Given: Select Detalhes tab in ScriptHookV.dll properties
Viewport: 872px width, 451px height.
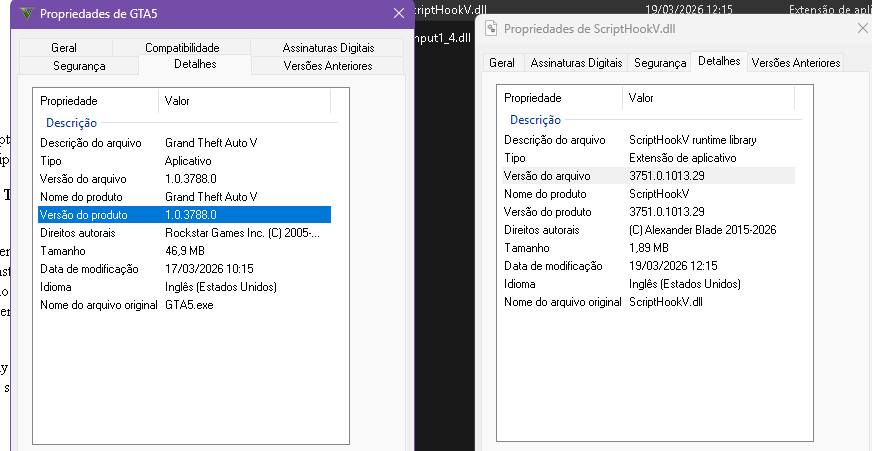Looking at the screenshot, I should (719, 61).
